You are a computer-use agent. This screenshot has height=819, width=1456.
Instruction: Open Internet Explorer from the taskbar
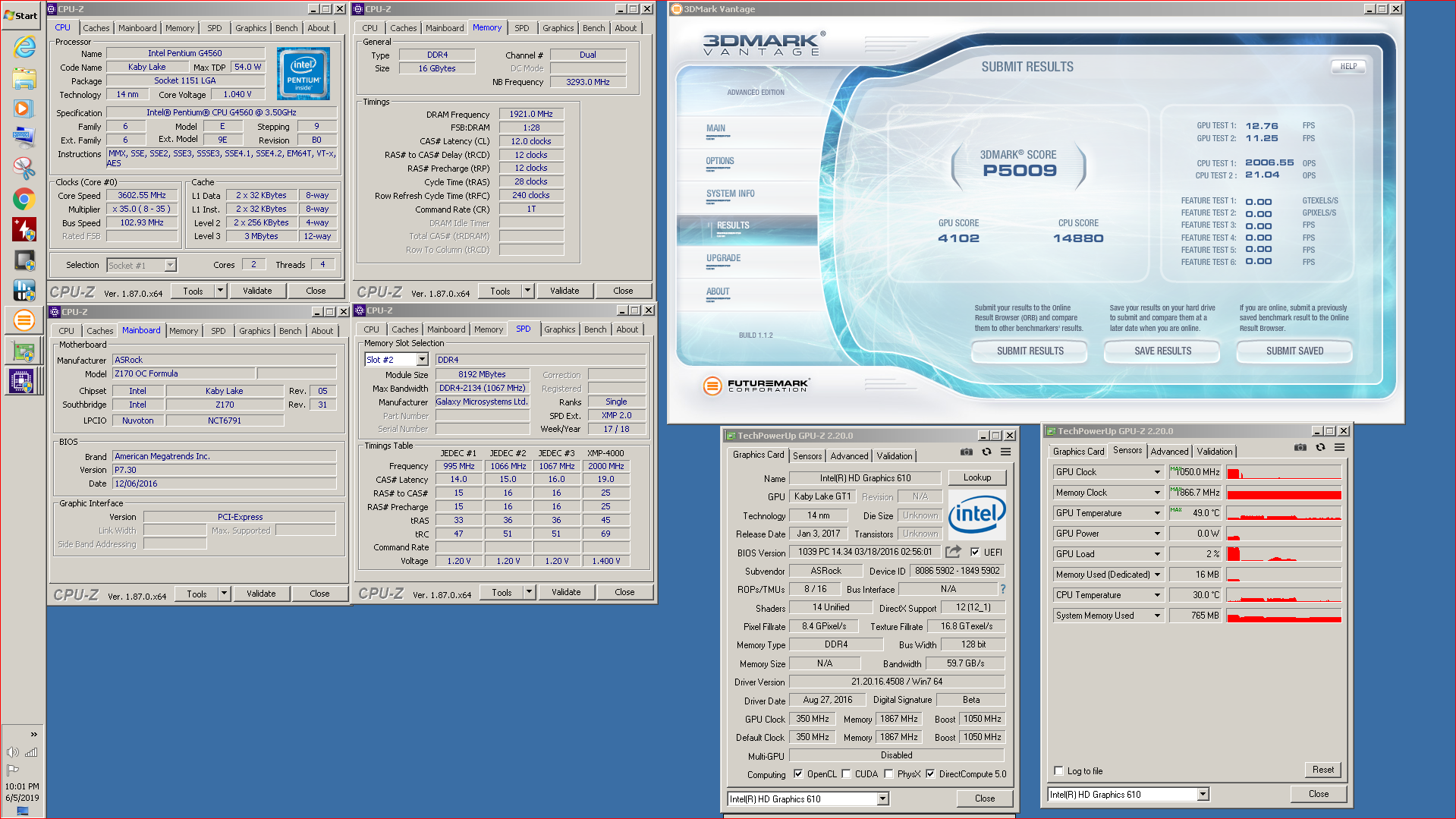pyautogui.click(x=24, y=47)
